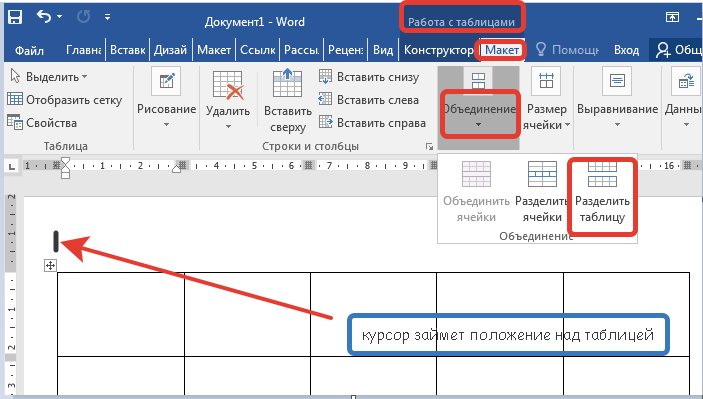This screenshot has width=703, height=399.
Task: Open table Свойства
Action: coord(42,122)
